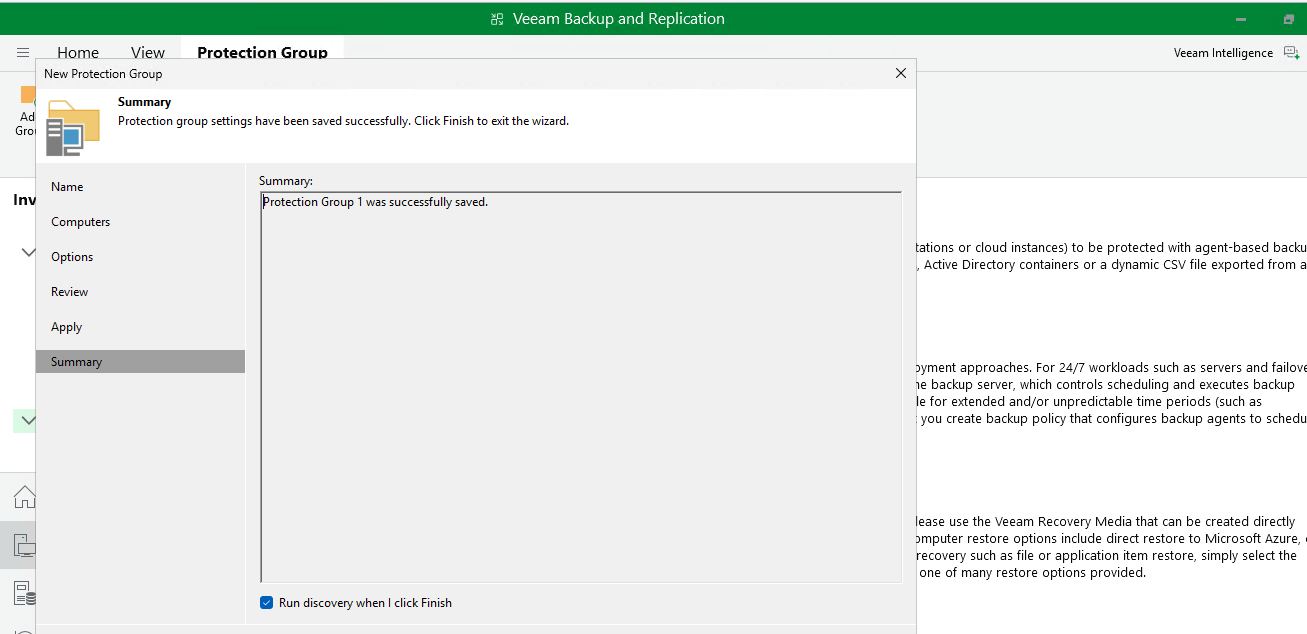
Task: Open the Inventory view icon in sidebar
Action: click(x=24, y=545)
